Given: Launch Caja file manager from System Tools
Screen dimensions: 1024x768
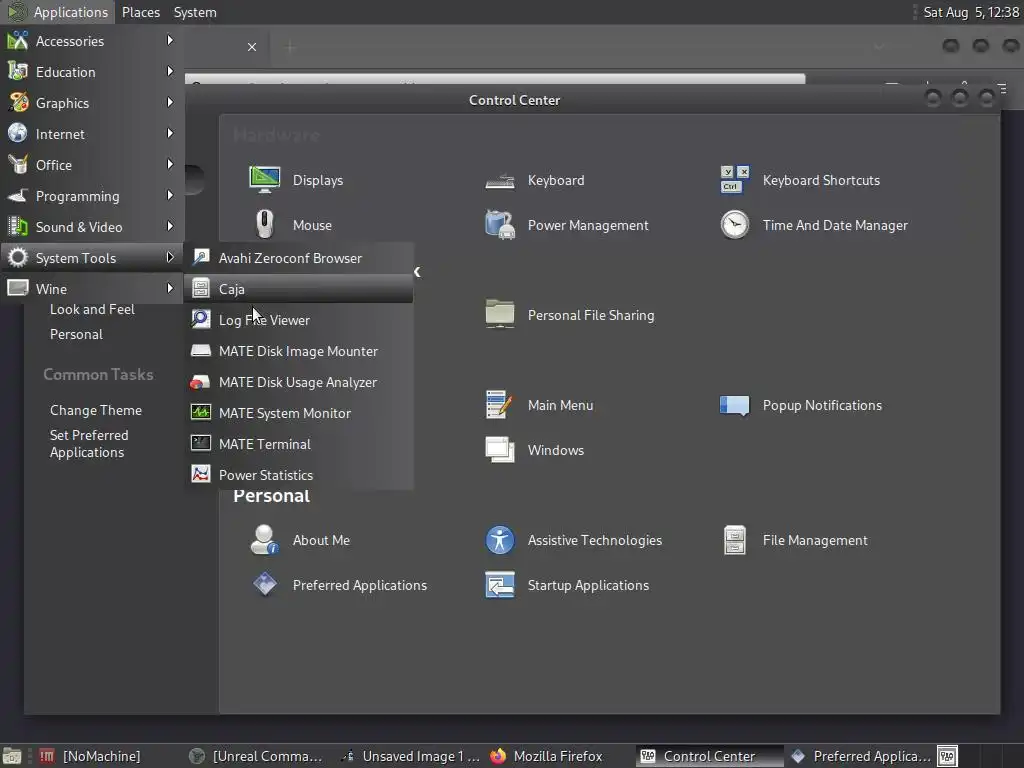Looking at the screenshot, I should click(x=298, y=289).
